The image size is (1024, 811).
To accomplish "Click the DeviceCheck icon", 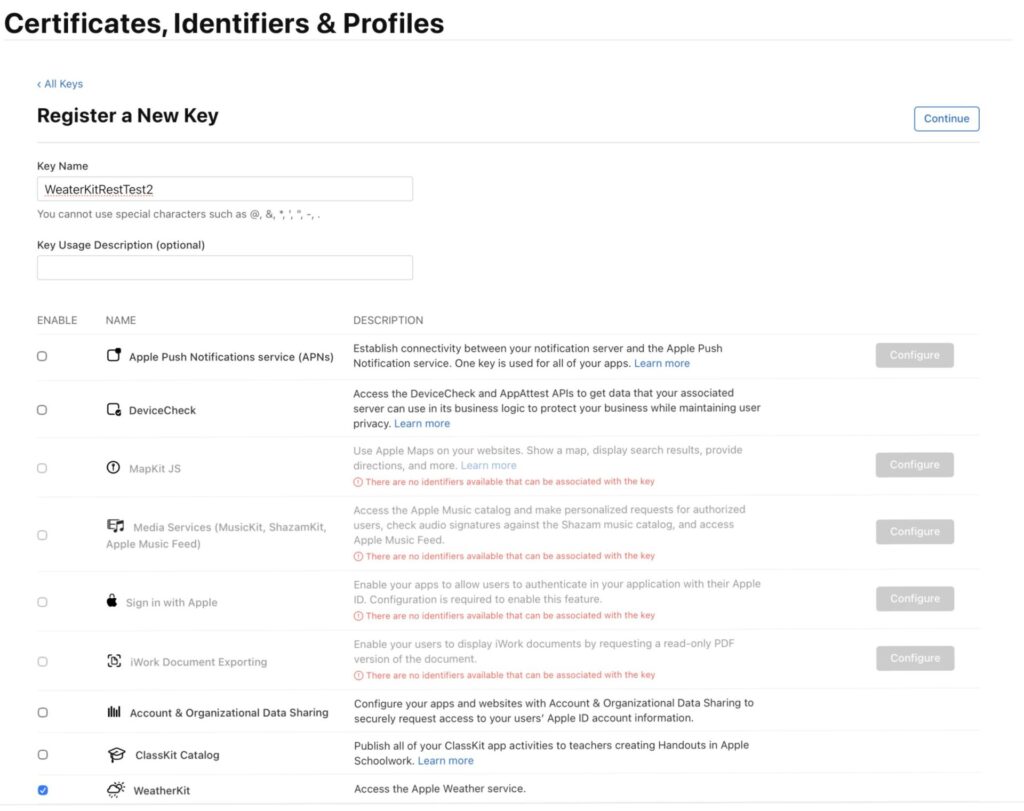I will coord(114,410).
